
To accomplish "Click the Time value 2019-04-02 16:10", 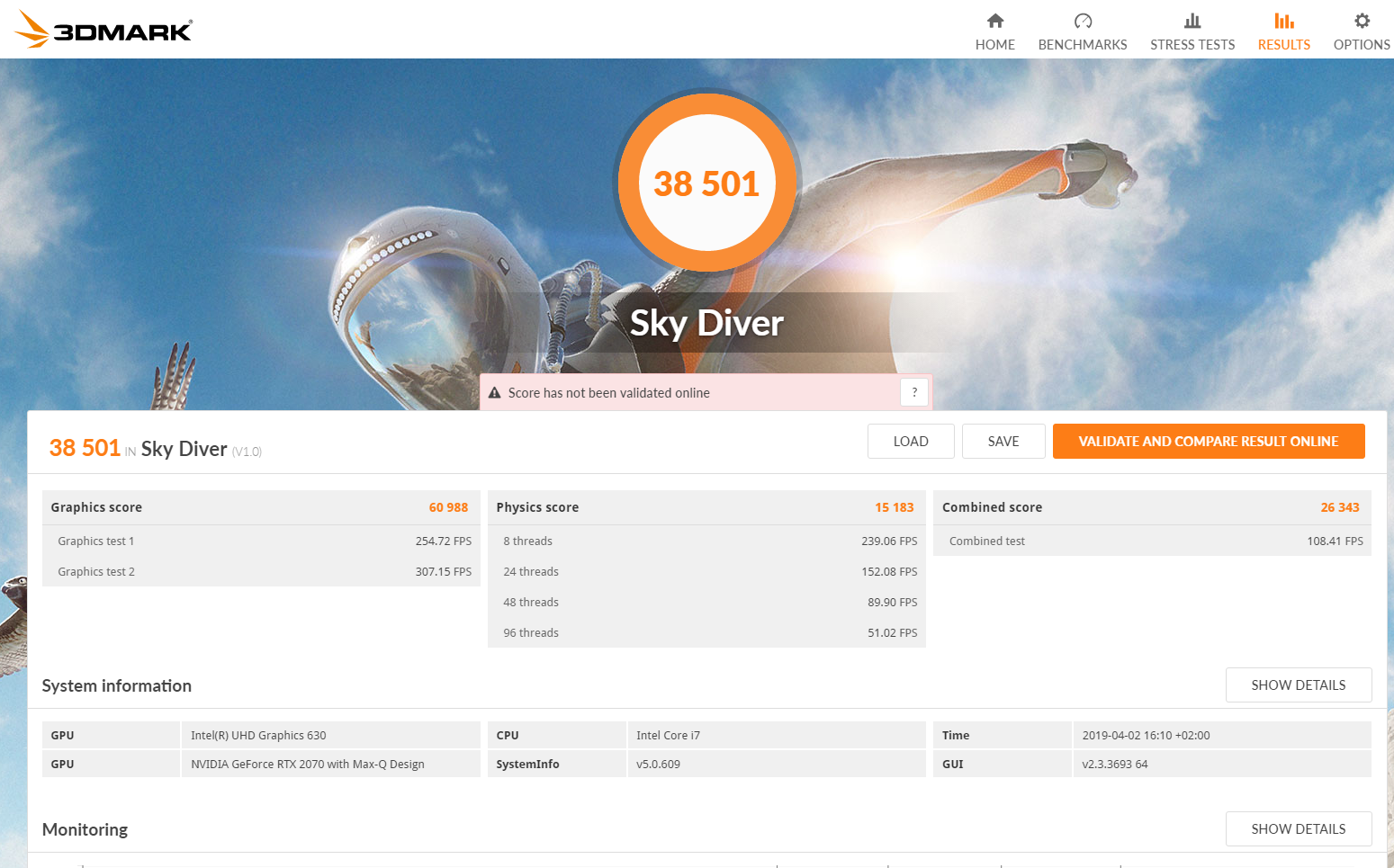I will click(x=1222, y=735).
